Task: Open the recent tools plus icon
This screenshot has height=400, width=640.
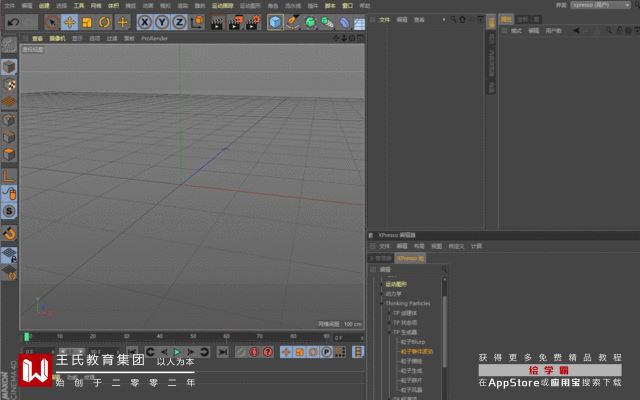Action: 122,22
